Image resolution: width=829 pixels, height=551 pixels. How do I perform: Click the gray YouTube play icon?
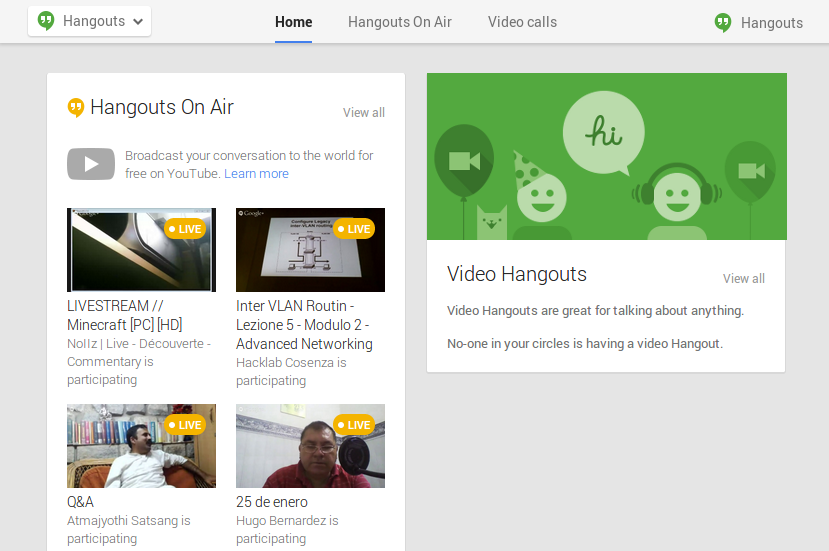click(x=91, y=164)
